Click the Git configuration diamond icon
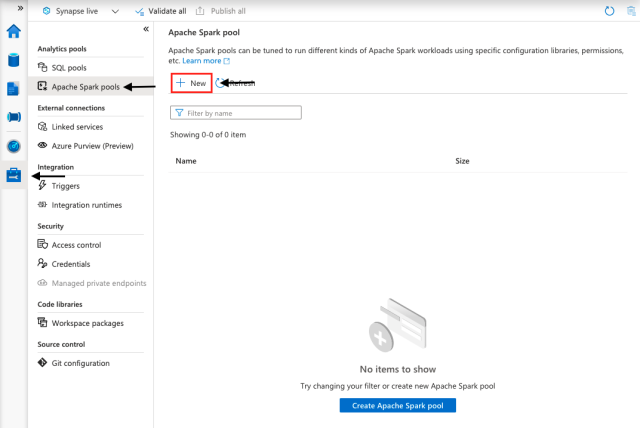This screenshot has width=640, height=428. (42, 362)
